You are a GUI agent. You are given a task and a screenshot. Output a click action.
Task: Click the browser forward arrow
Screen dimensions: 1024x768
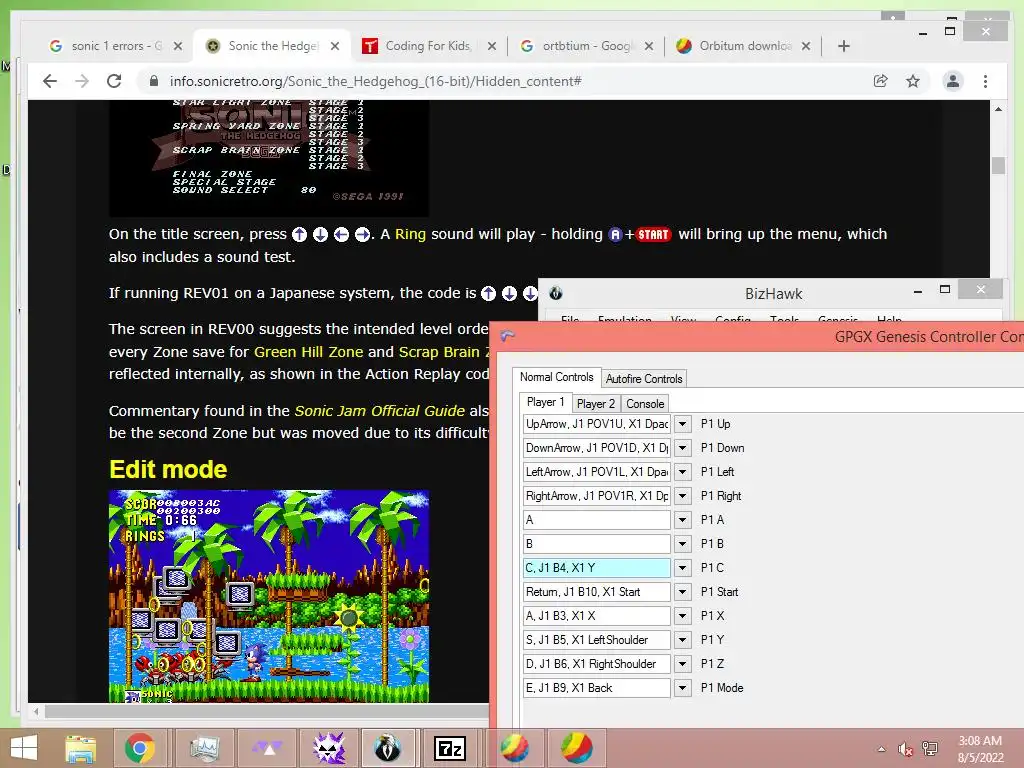(x=82, y=81)
